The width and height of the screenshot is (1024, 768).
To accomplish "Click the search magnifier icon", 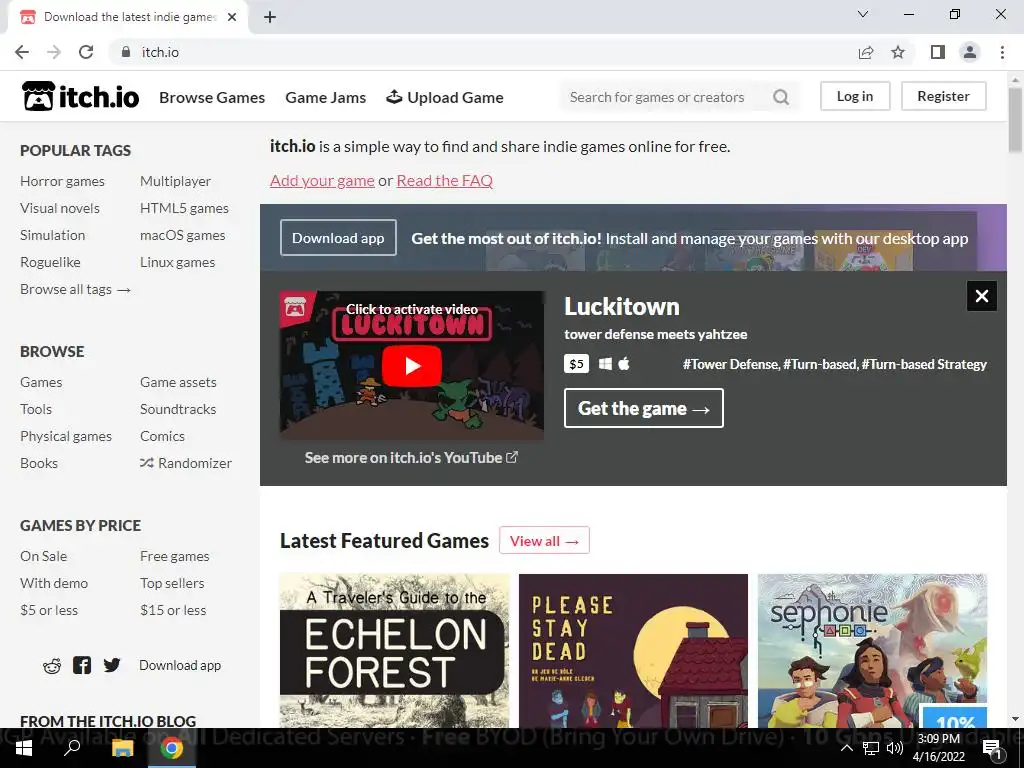I will coord(780,97).
